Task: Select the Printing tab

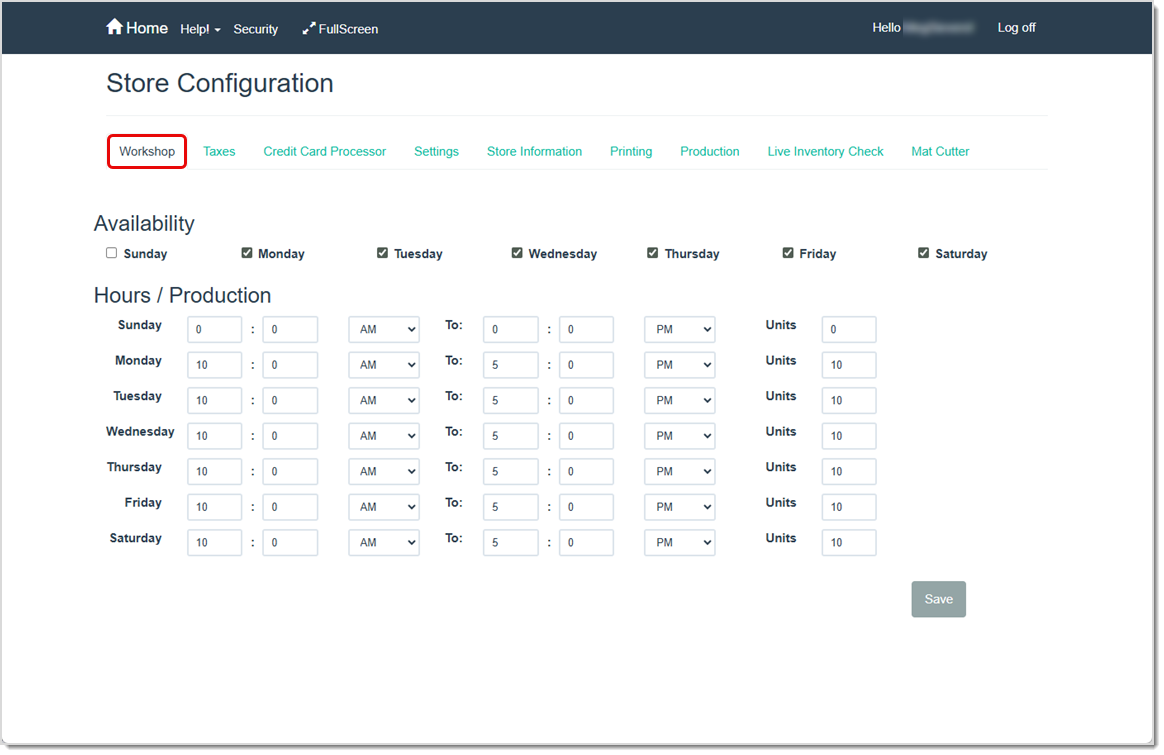Action: click(631, 151)
